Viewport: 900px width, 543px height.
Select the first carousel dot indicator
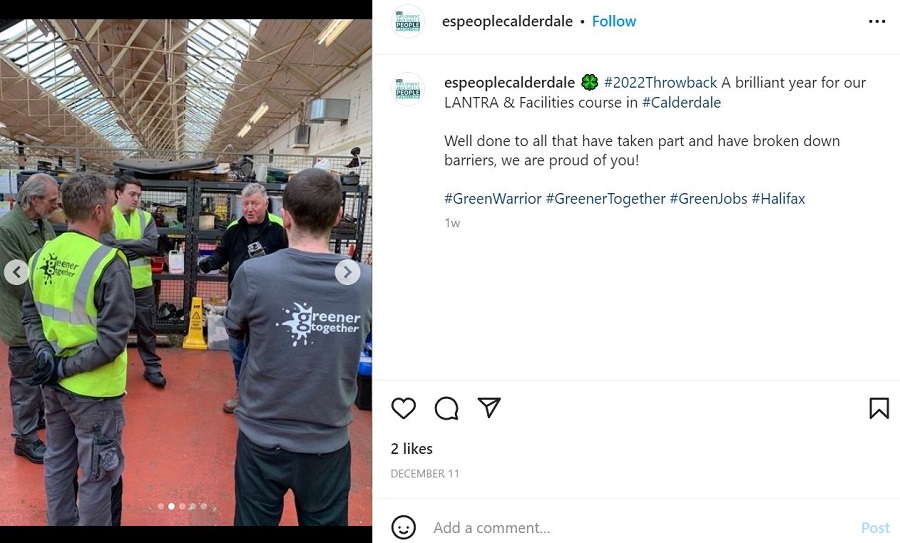pyautogui.click(x=161, y=506)
